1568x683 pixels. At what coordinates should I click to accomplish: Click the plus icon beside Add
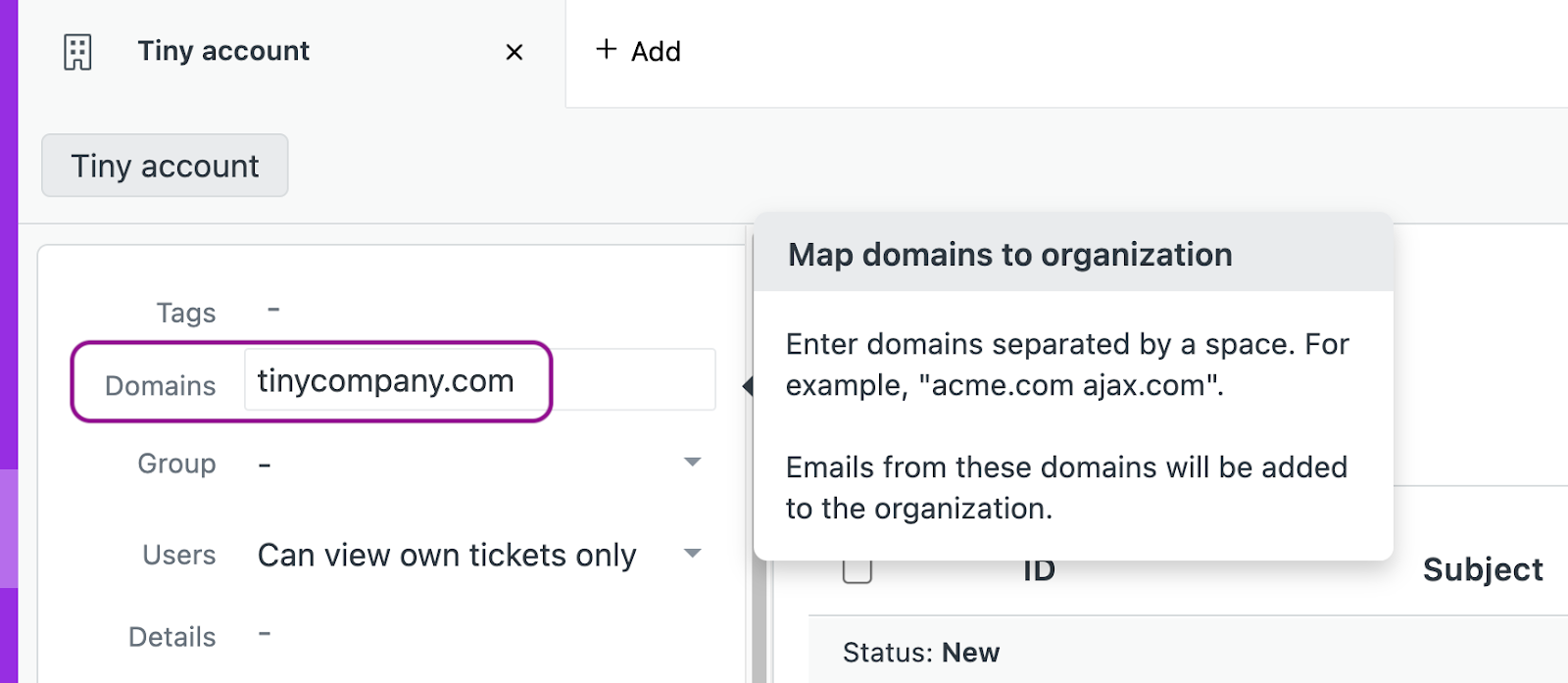[607, 50]
